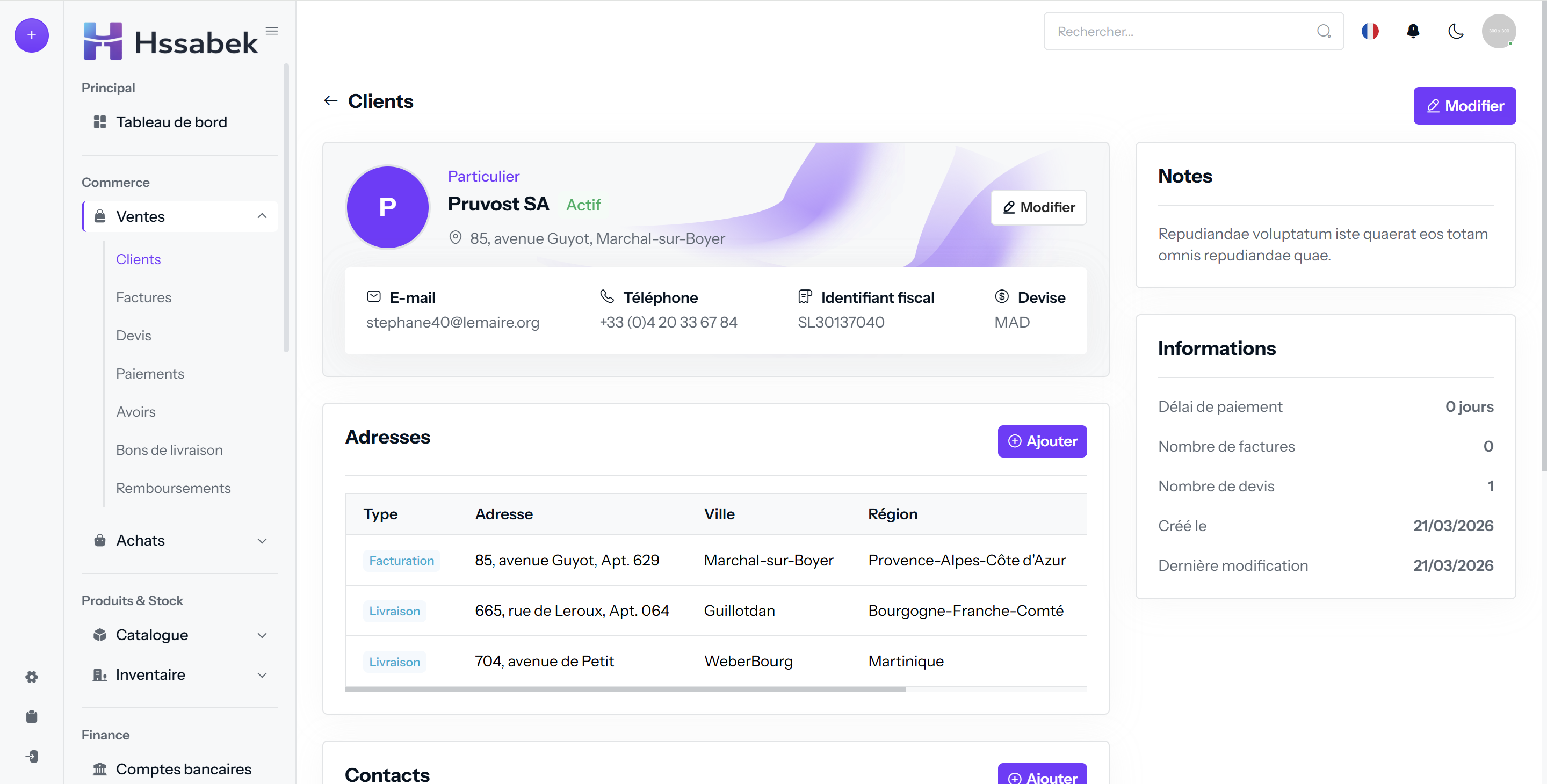Click the search magnifier icon
This screenshot has height=784, width=1547.
point(1324,31)
